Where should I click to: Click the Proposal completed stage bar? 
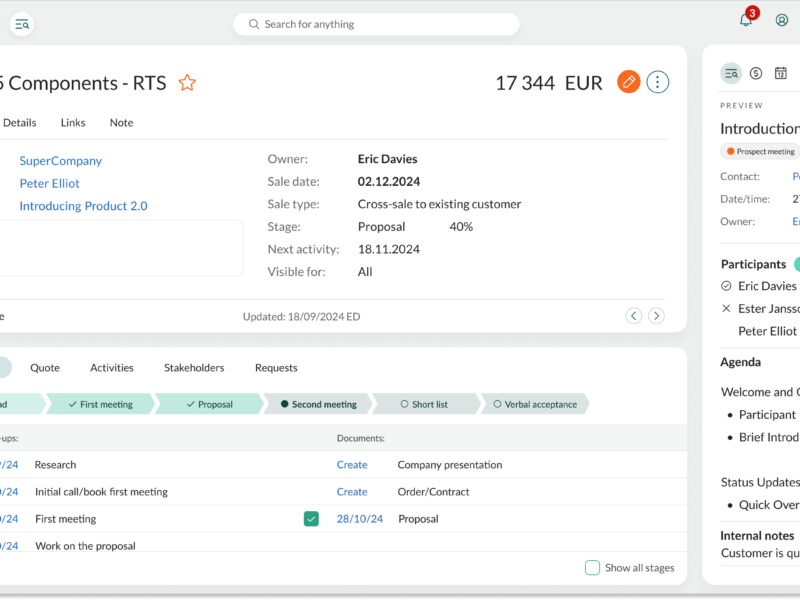click(x=208, y=404)
